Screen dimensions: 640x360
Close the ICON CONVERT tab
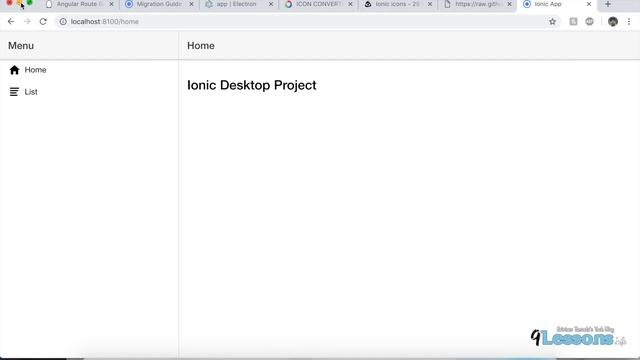click(350, 4)
